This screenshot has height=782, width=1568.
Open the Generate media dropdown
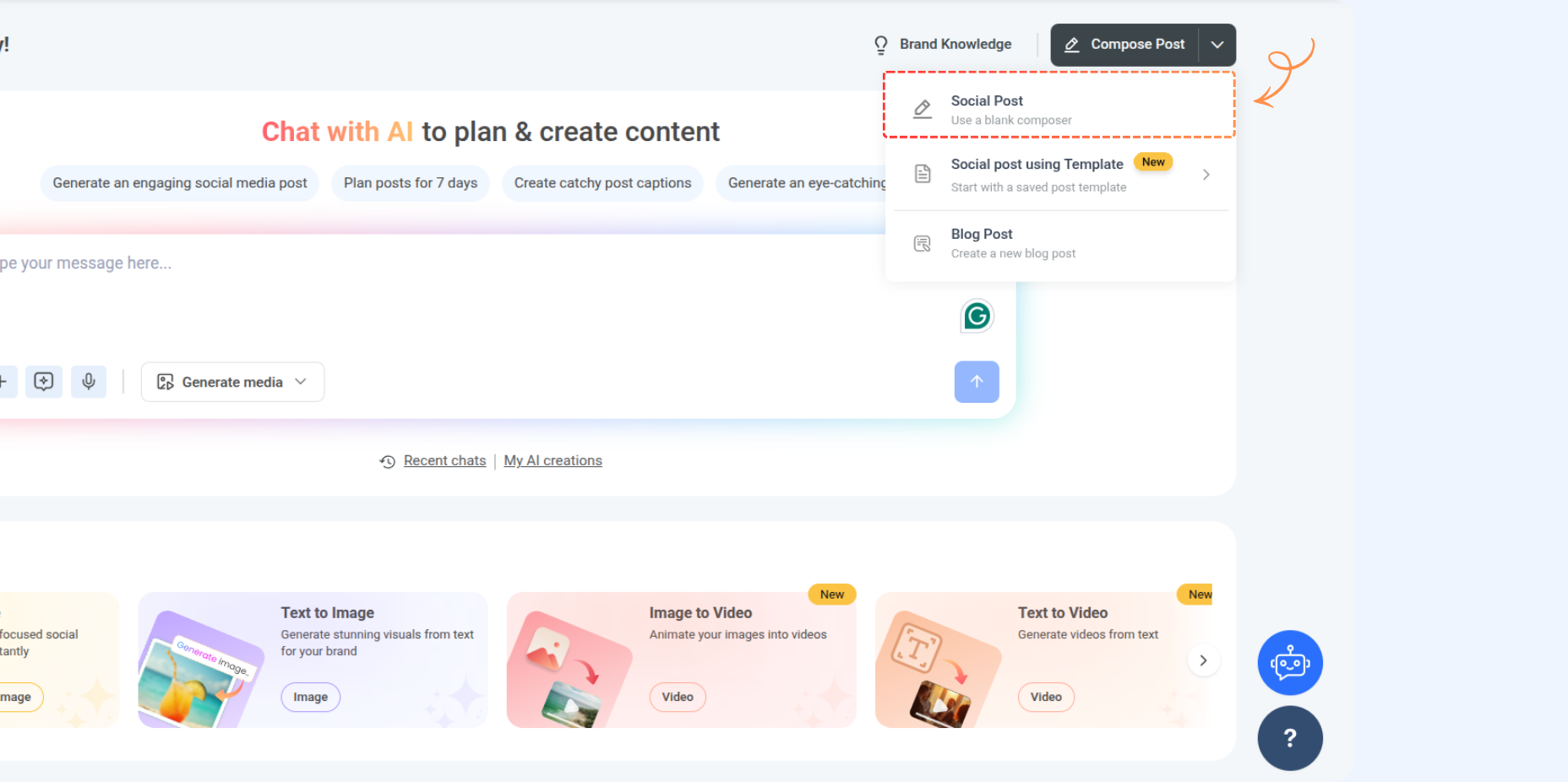[232, 382]
